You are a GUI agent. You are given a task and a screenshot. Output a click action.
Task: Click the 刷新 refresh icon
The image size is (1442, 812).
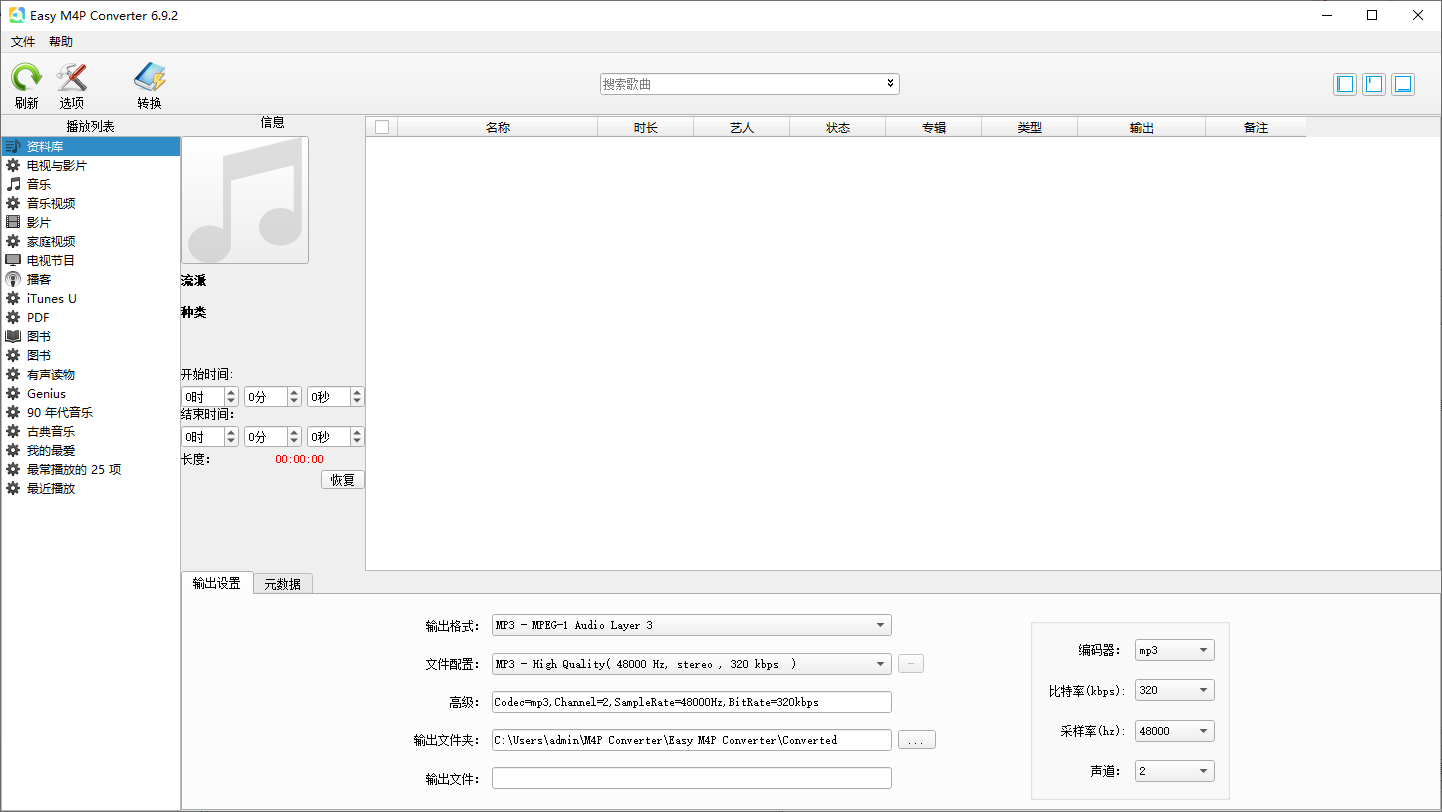point(27,78)
